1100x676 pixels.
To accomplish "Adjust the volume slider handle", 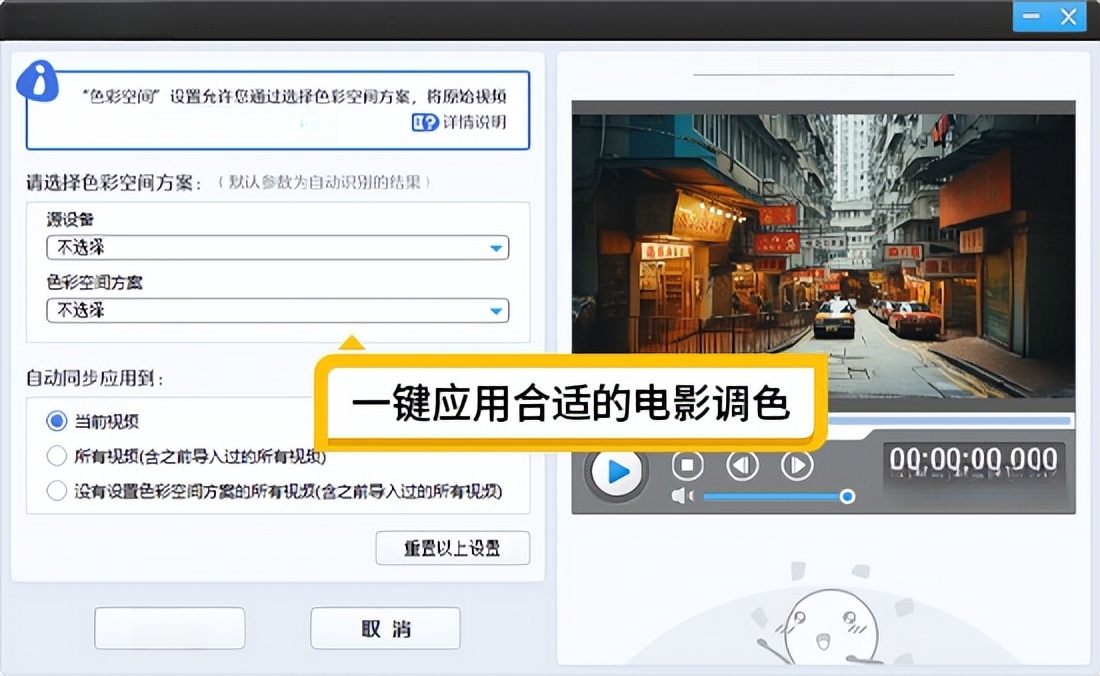I will (847, 496).
